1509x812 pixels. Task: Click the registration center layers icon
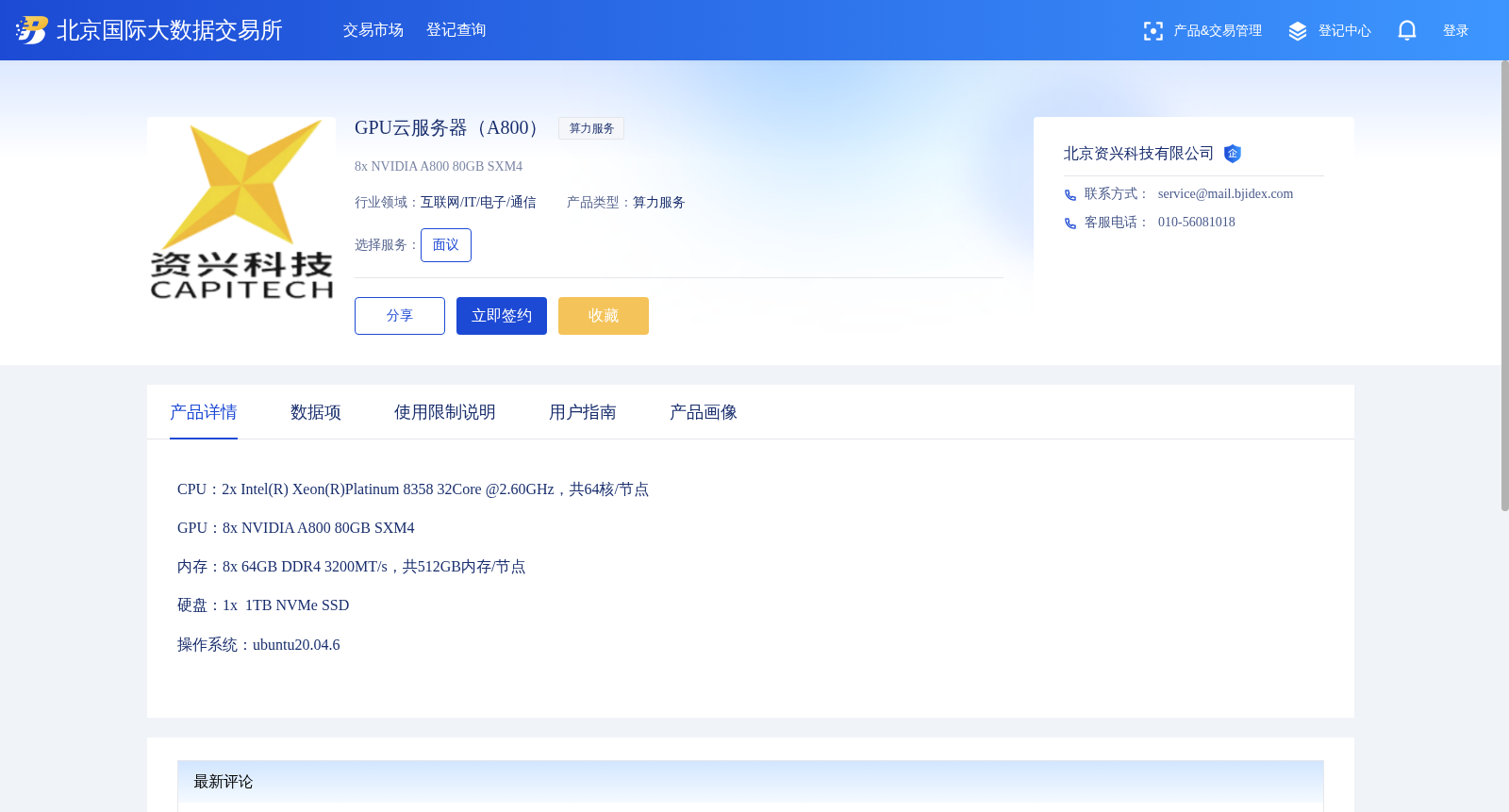(1298, 31)
